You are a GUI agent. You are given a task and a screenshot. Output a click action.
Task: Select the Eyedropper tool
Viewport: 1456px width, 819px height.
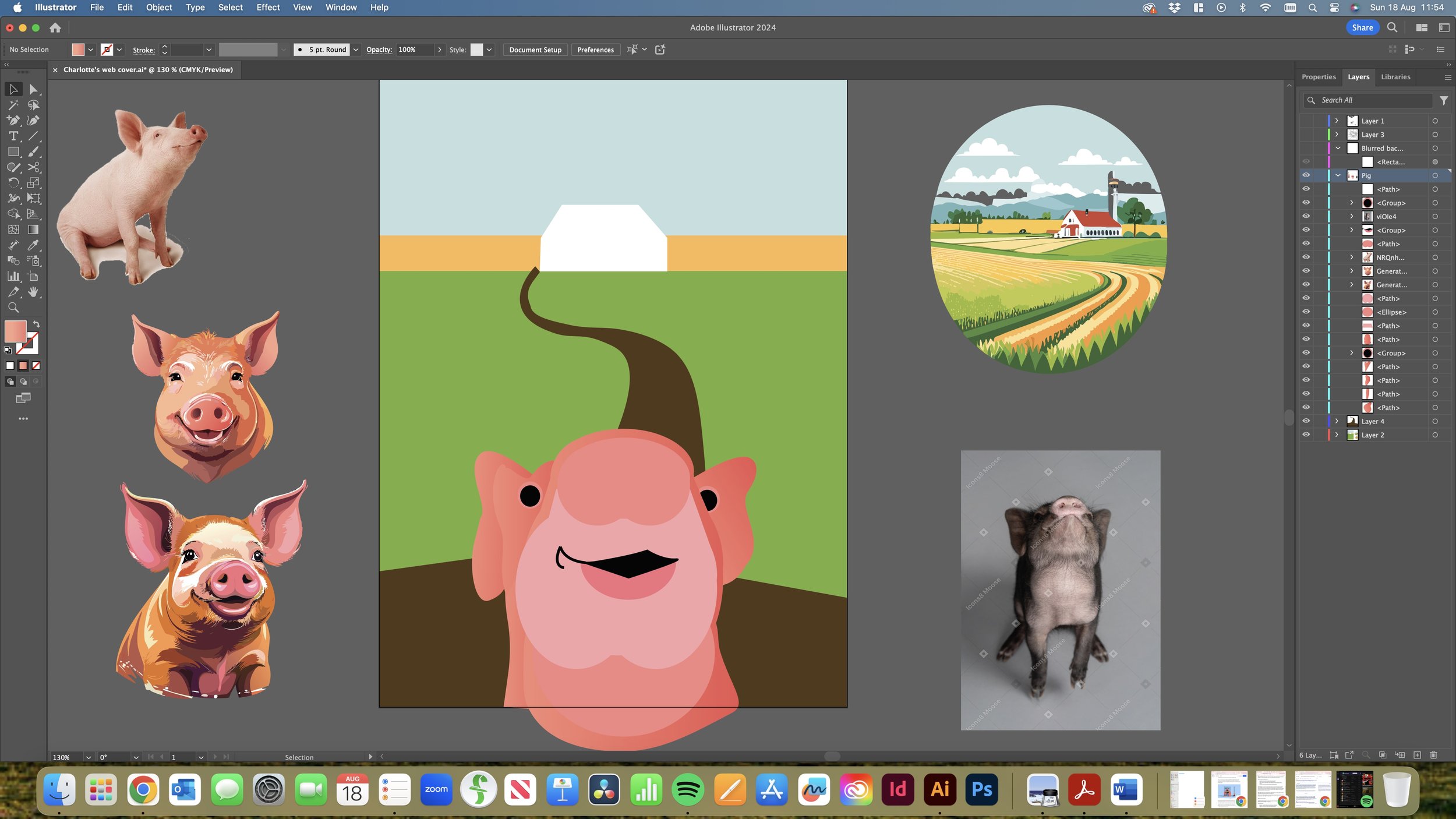pyautogui.click(x=33, y=245)
